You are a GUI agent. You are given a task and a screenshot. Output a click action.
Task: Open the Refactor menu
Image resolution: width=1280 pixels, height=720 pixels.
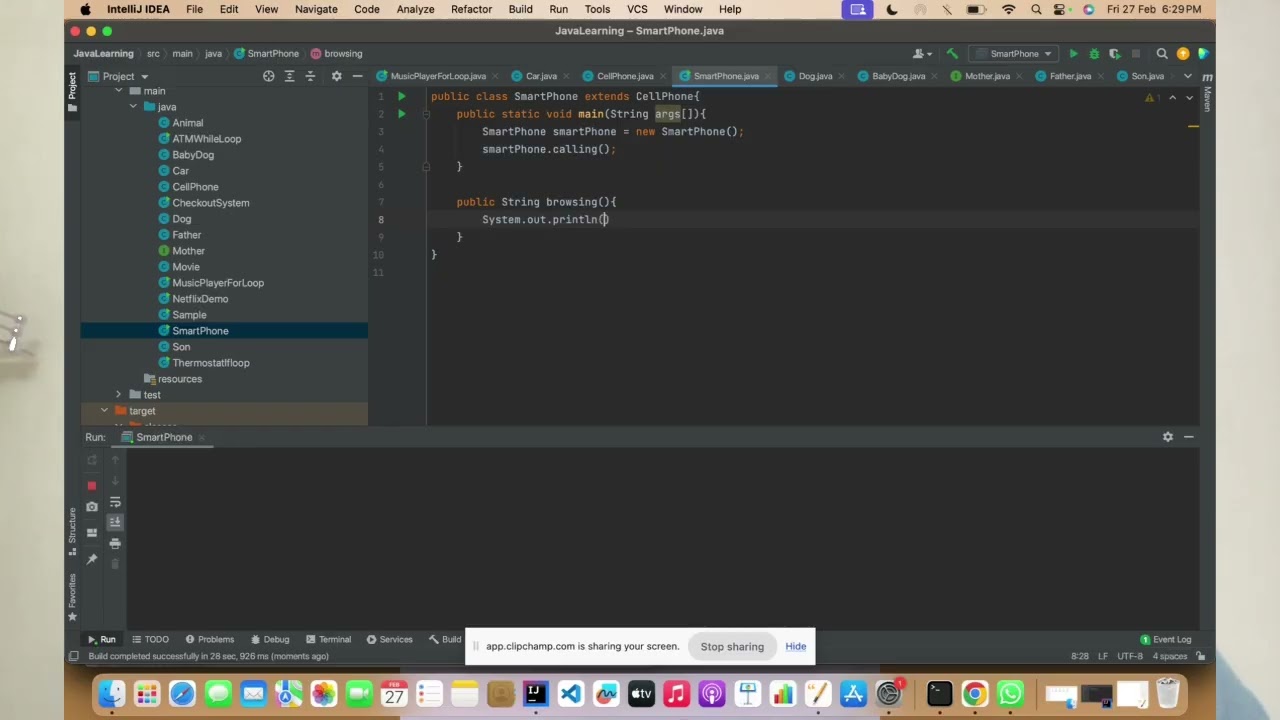(471, 9)
